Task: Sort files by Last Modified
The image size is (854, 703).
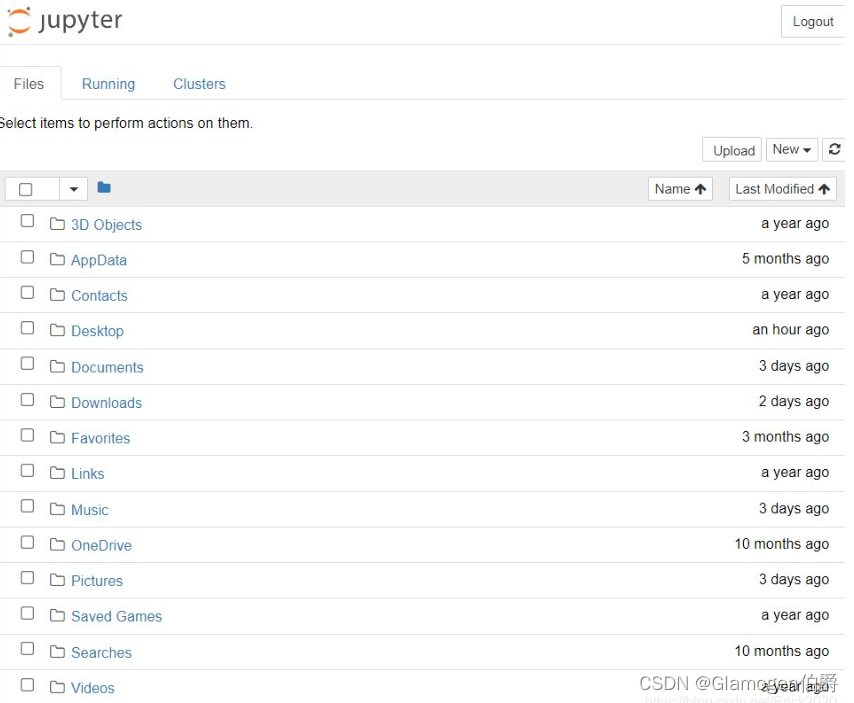Action: click(782, 188)
